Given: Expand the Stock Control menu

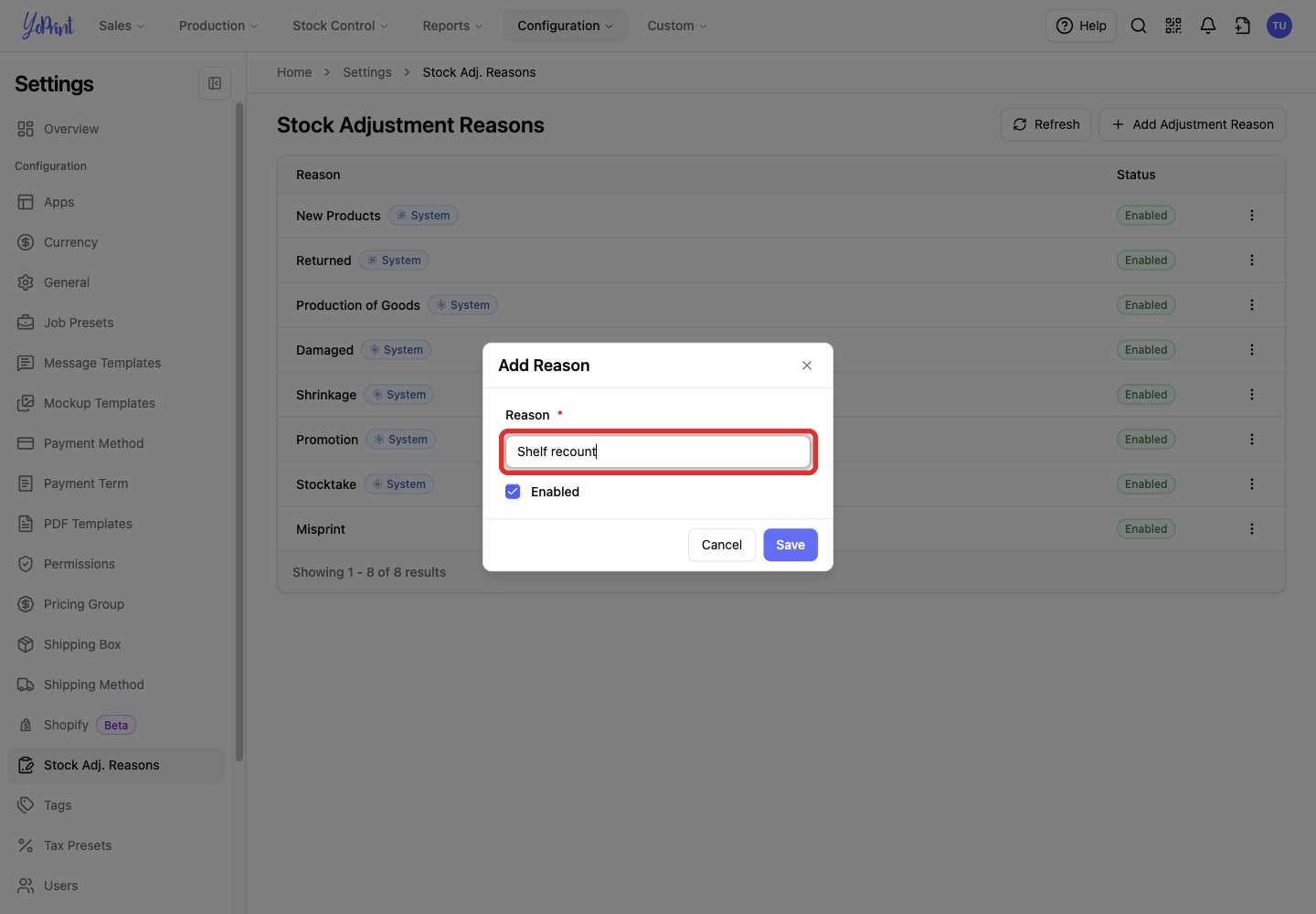Looking at the screenshot, I should 340,26.
